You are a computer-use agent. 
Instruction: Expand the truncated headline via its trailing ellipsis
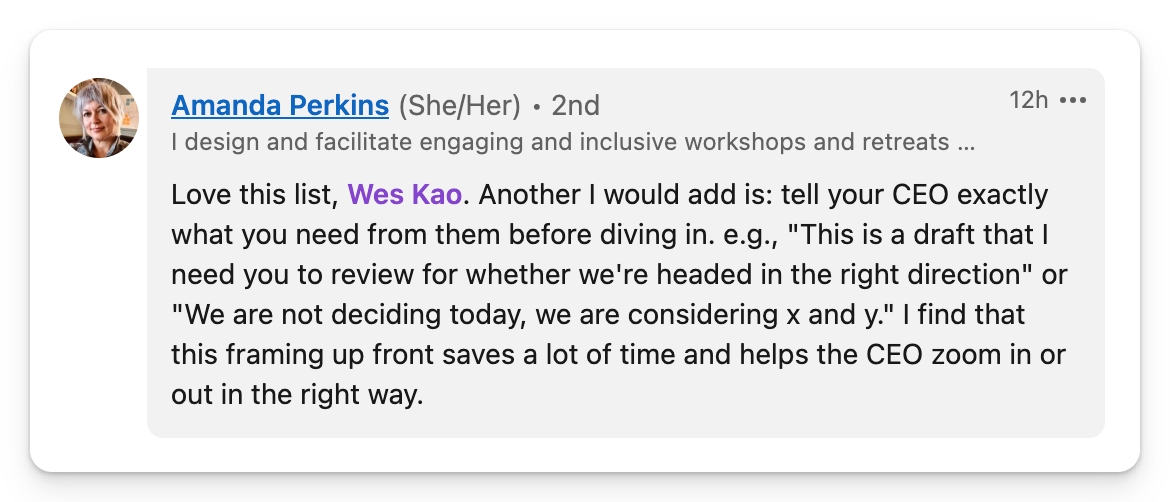[966, 142]
